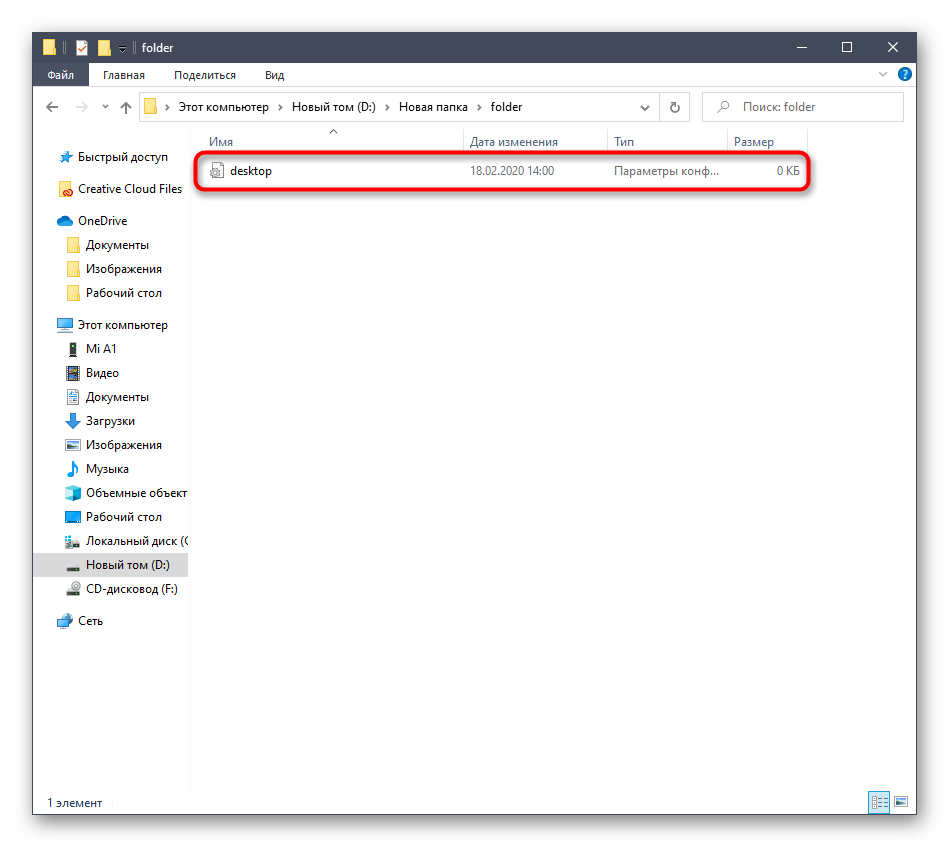
Task: Click the Загрузки blue arrow icon
Action: click(x=73, y=421)
